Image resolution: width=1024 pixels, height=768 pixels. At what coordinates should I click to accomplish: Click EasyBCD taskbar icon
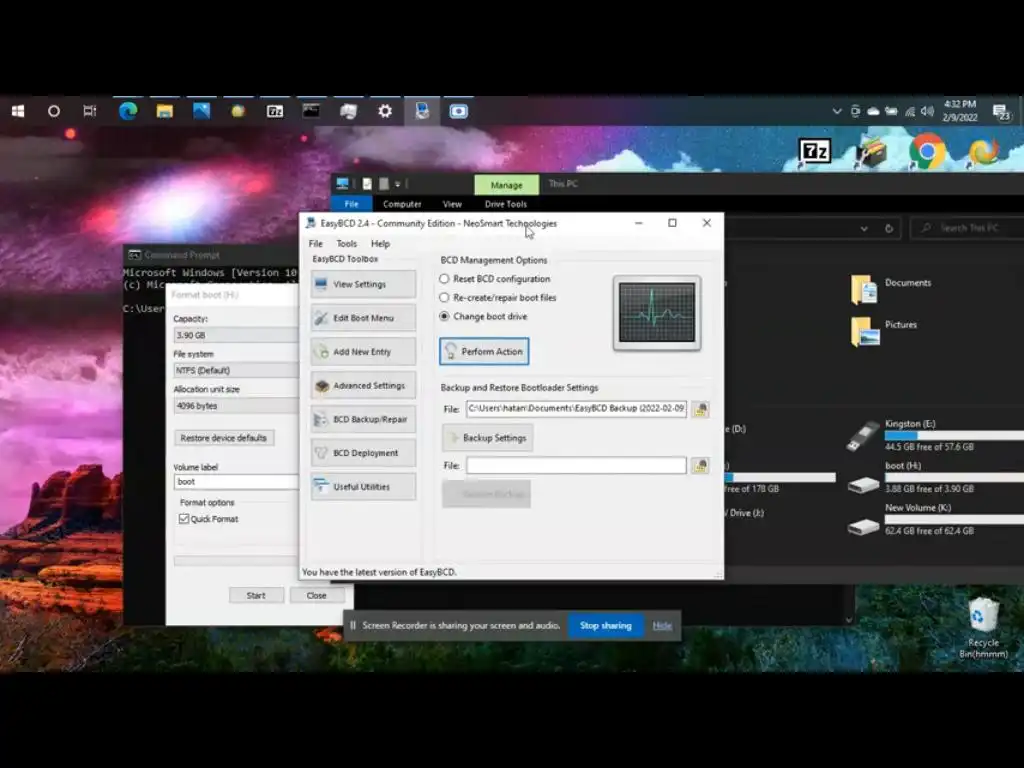(x=422, y=112)
